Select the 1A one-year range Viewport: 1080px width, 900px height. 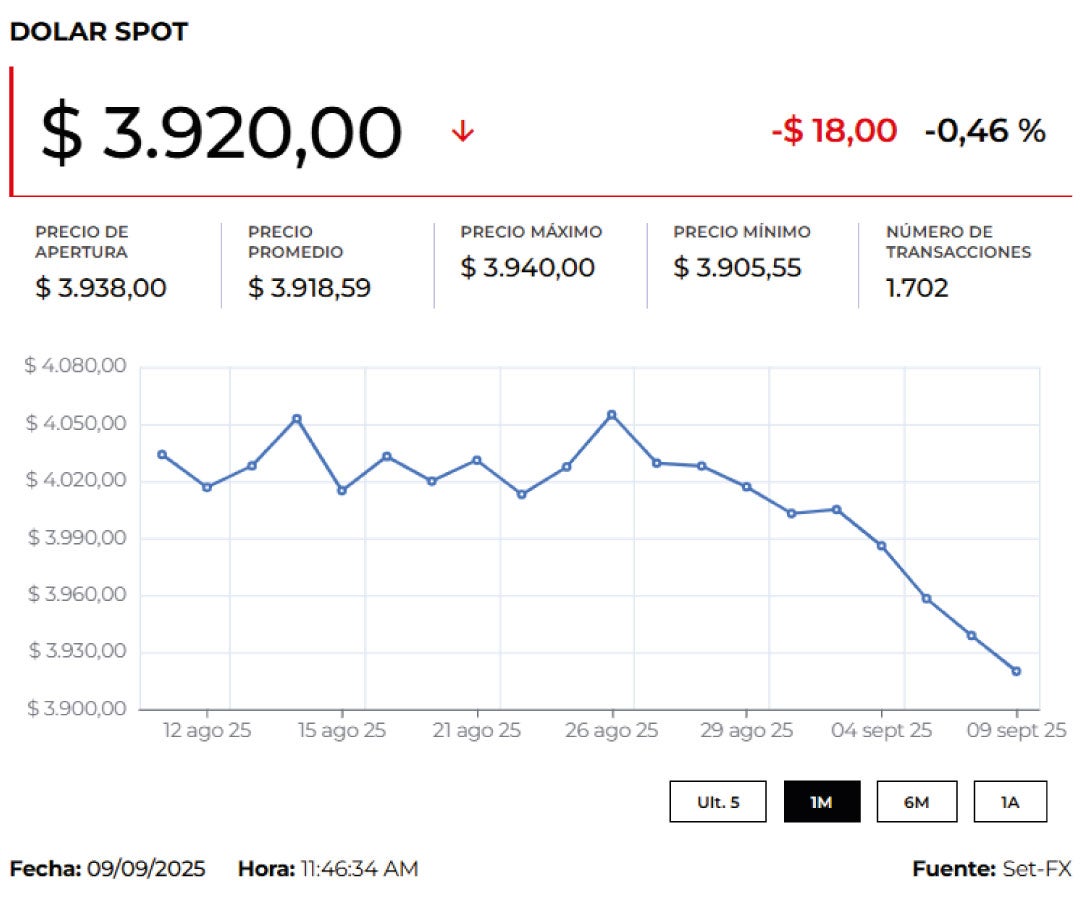(x=1010, y=802)
